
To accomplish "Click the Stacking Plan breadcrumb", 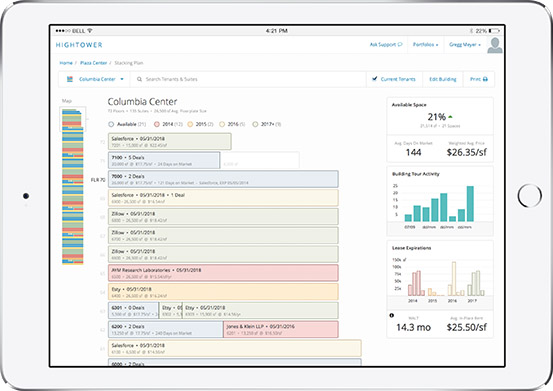I will 129,63.
